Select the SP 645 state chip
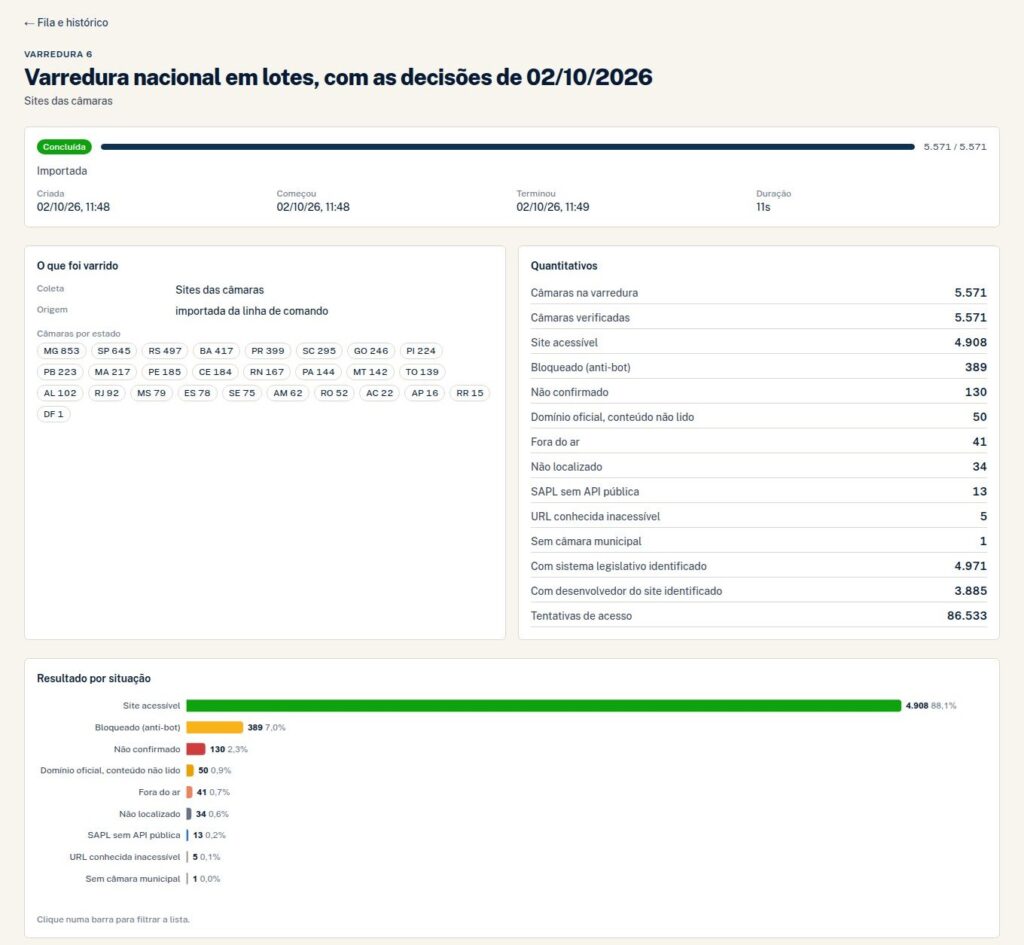This screenshot has width=1024, height=945. tap(114, 351)
